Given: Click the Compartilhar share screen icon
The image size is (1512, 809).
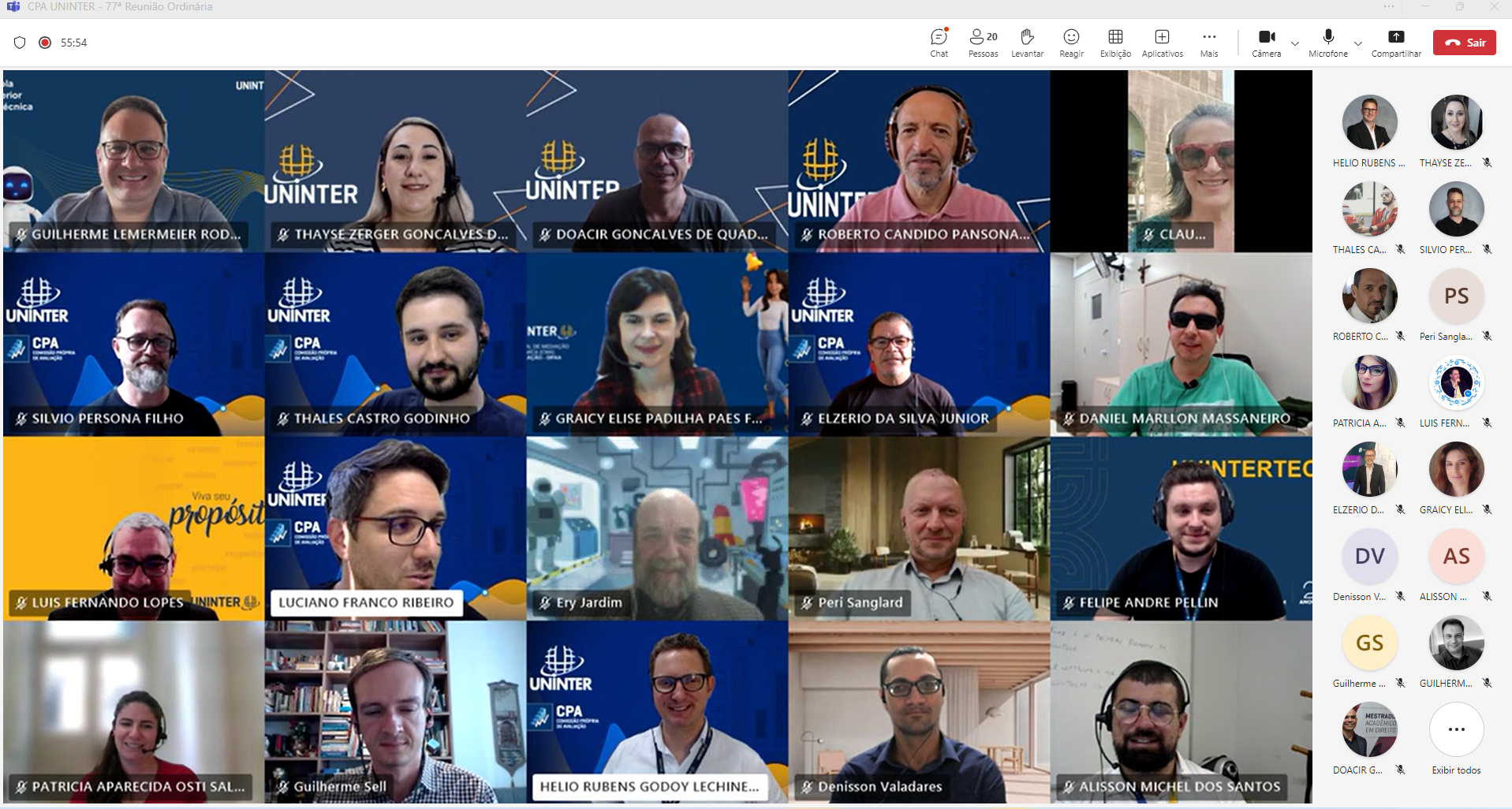Looking at the screenshot, I should 1396,43.
